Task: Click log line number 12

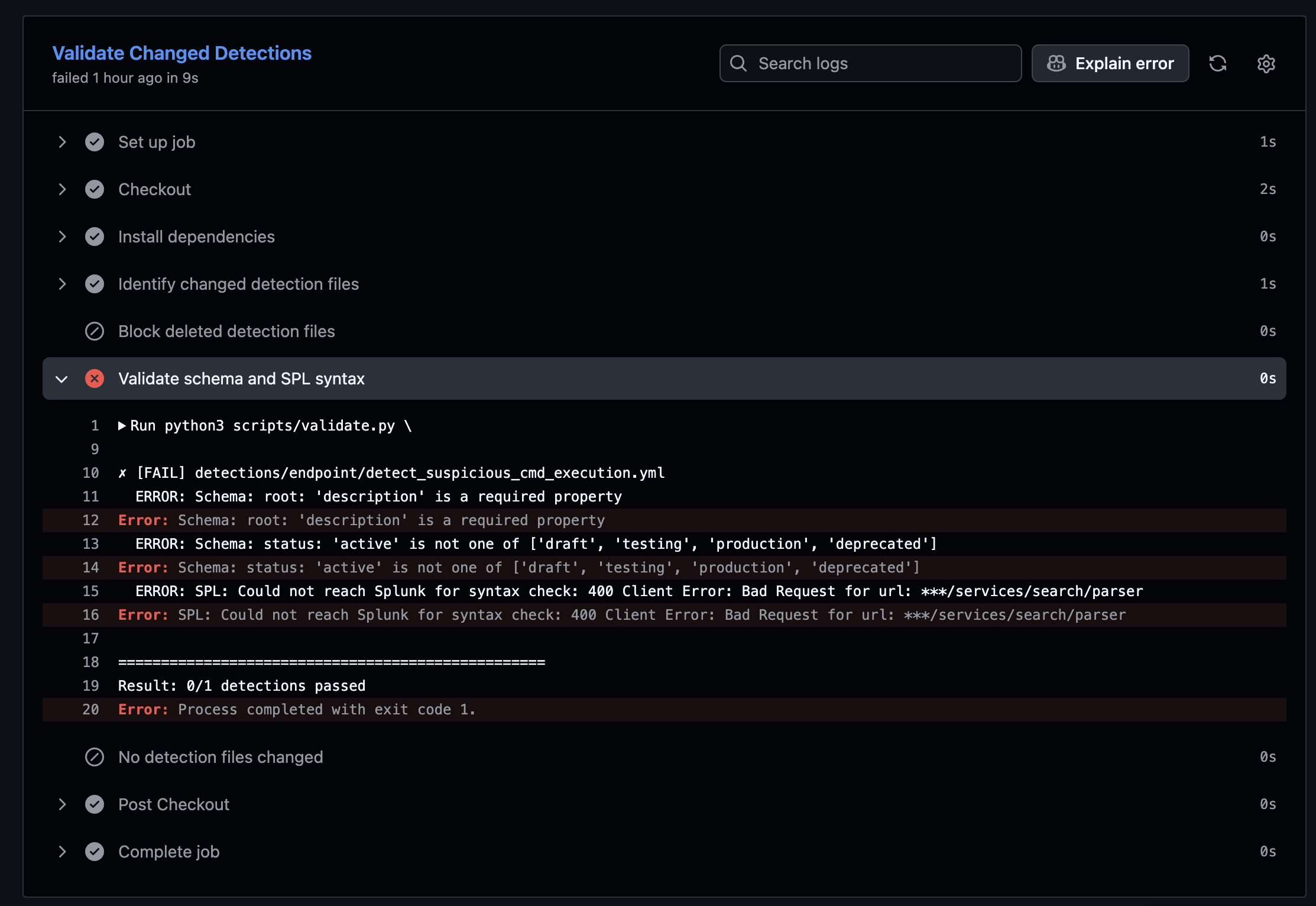Action: 90,520
